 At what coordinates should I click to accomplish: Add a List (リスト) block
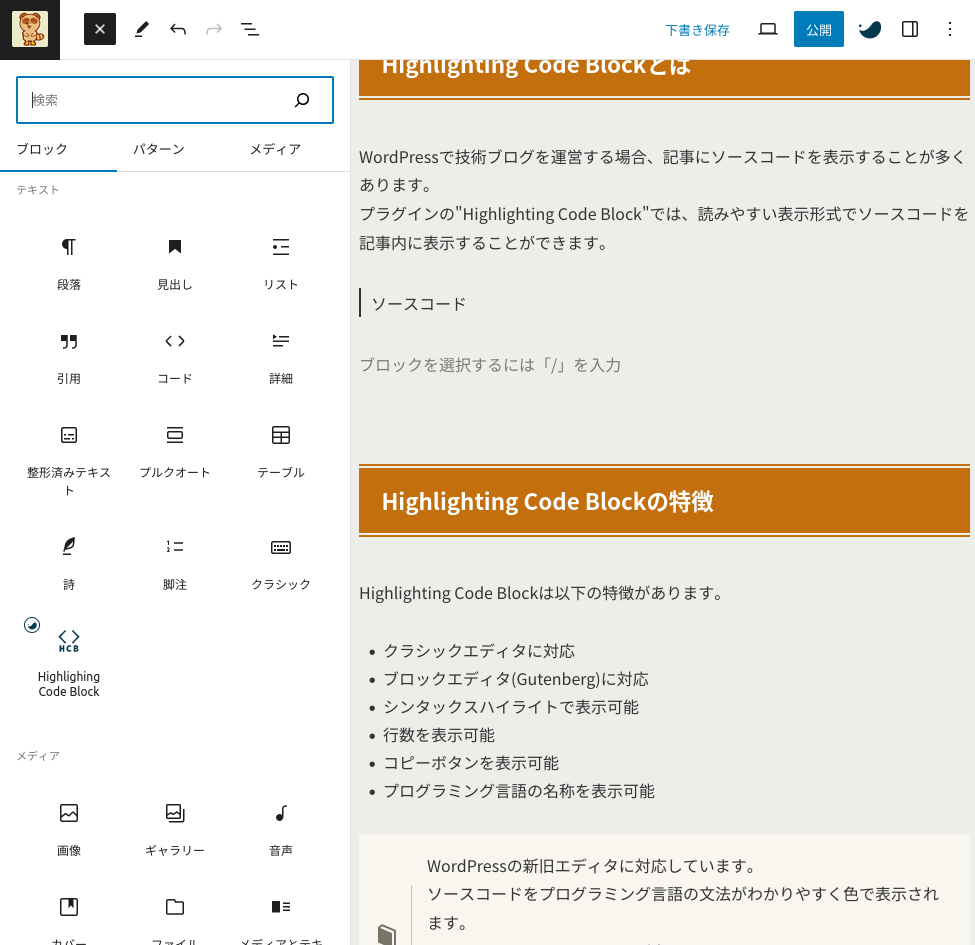[x=281, y=263]
